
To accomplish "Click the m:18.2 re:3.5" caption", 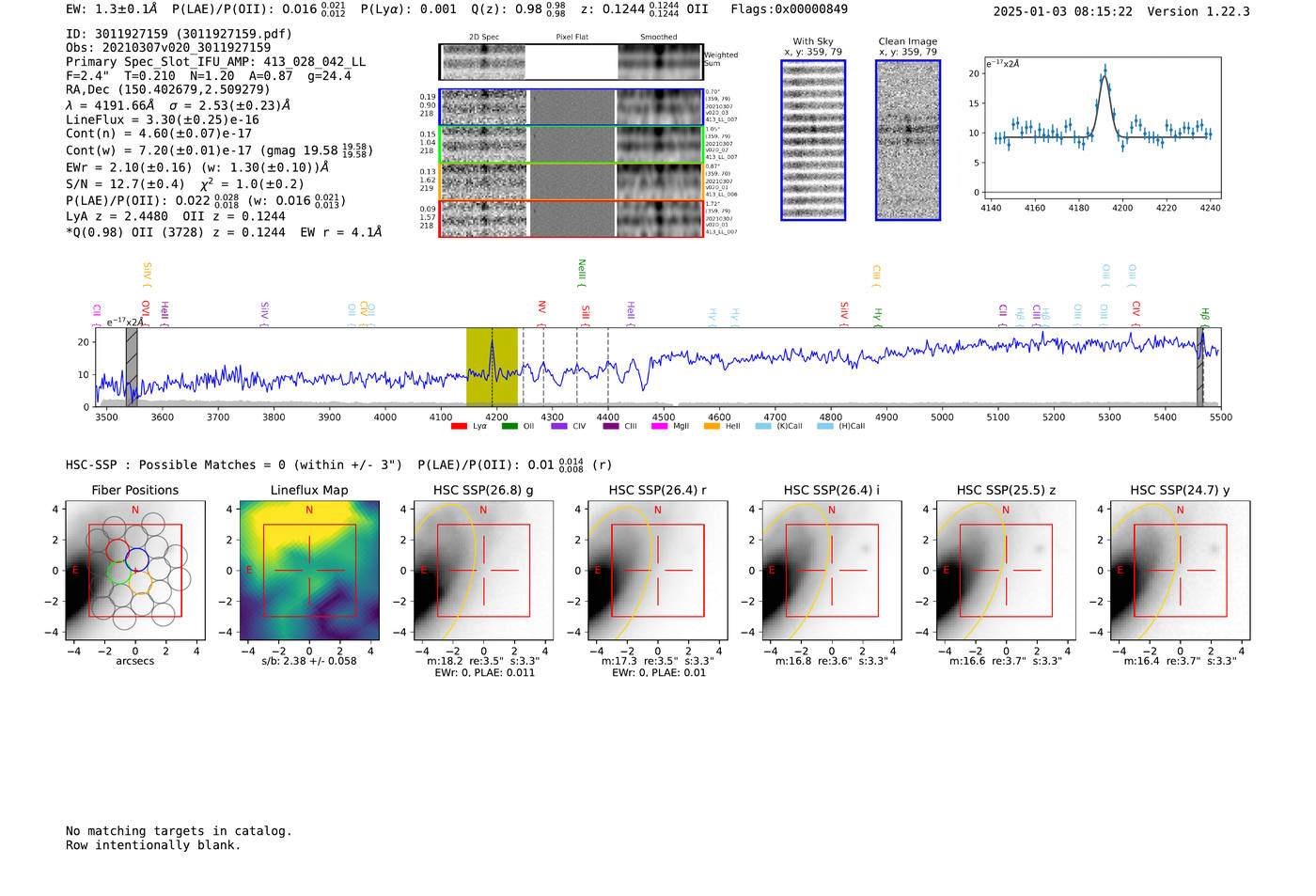I will click(483, 661).
